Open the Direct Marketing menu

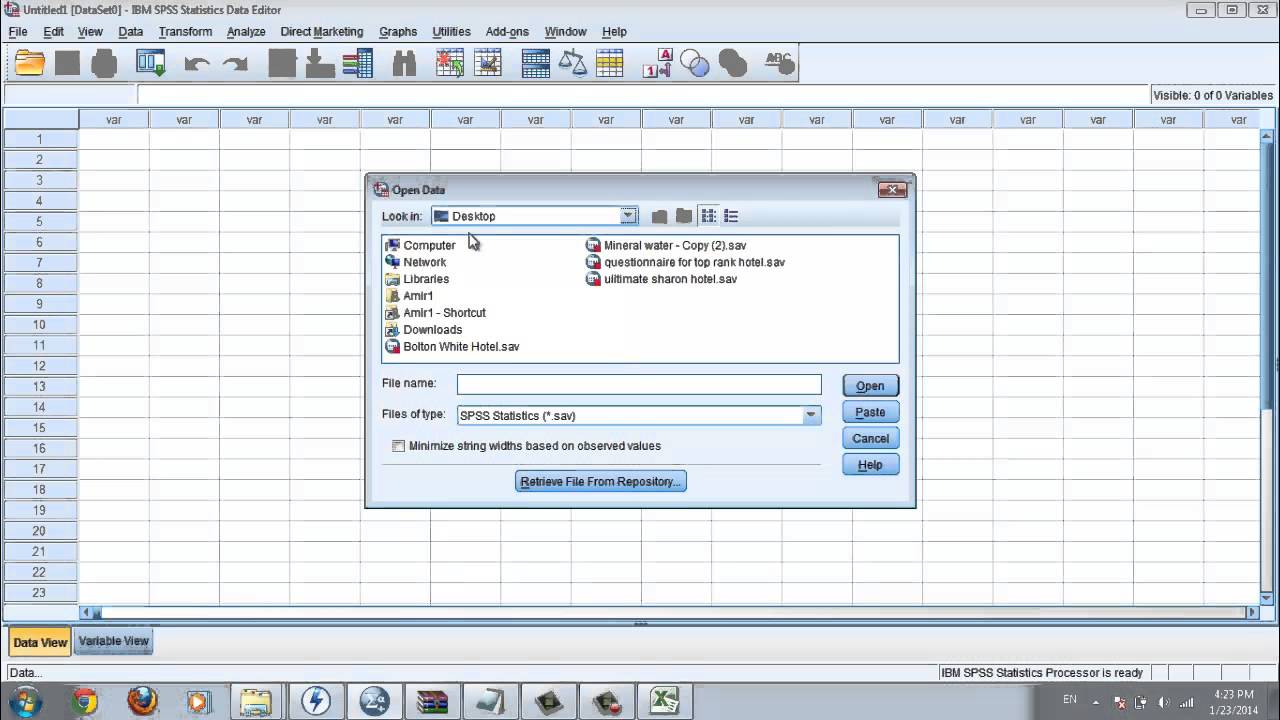(x=322, y=32)
